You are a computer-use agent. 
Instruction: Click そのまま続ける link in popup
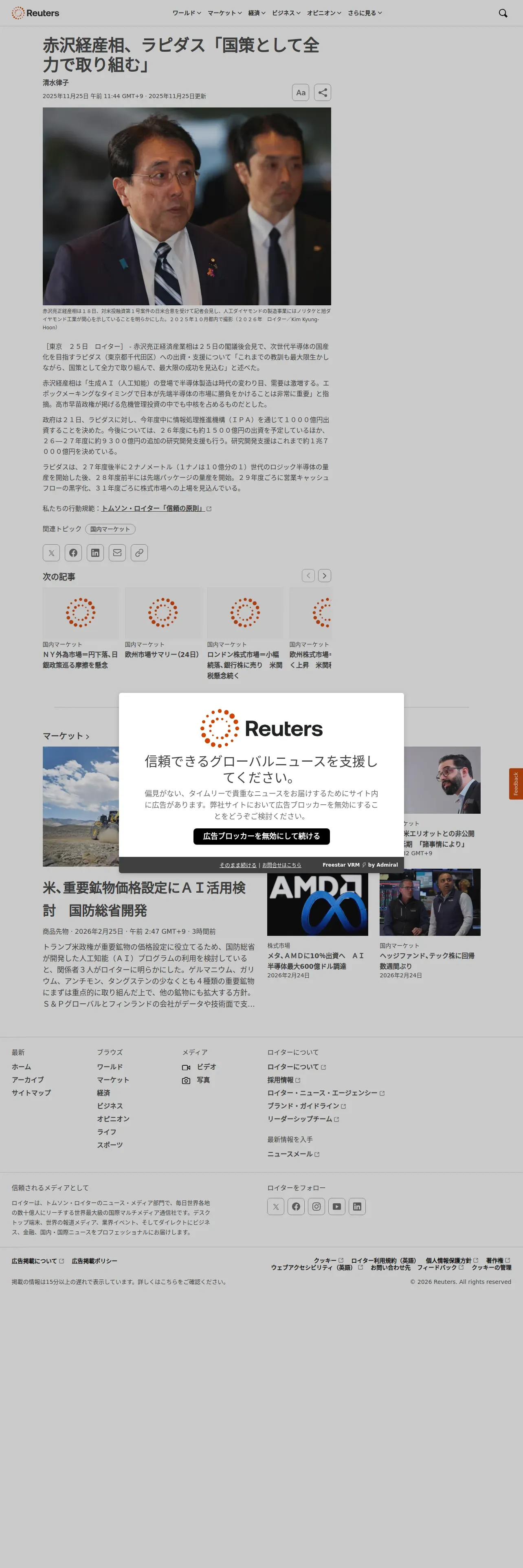click(x=238, y=865)
